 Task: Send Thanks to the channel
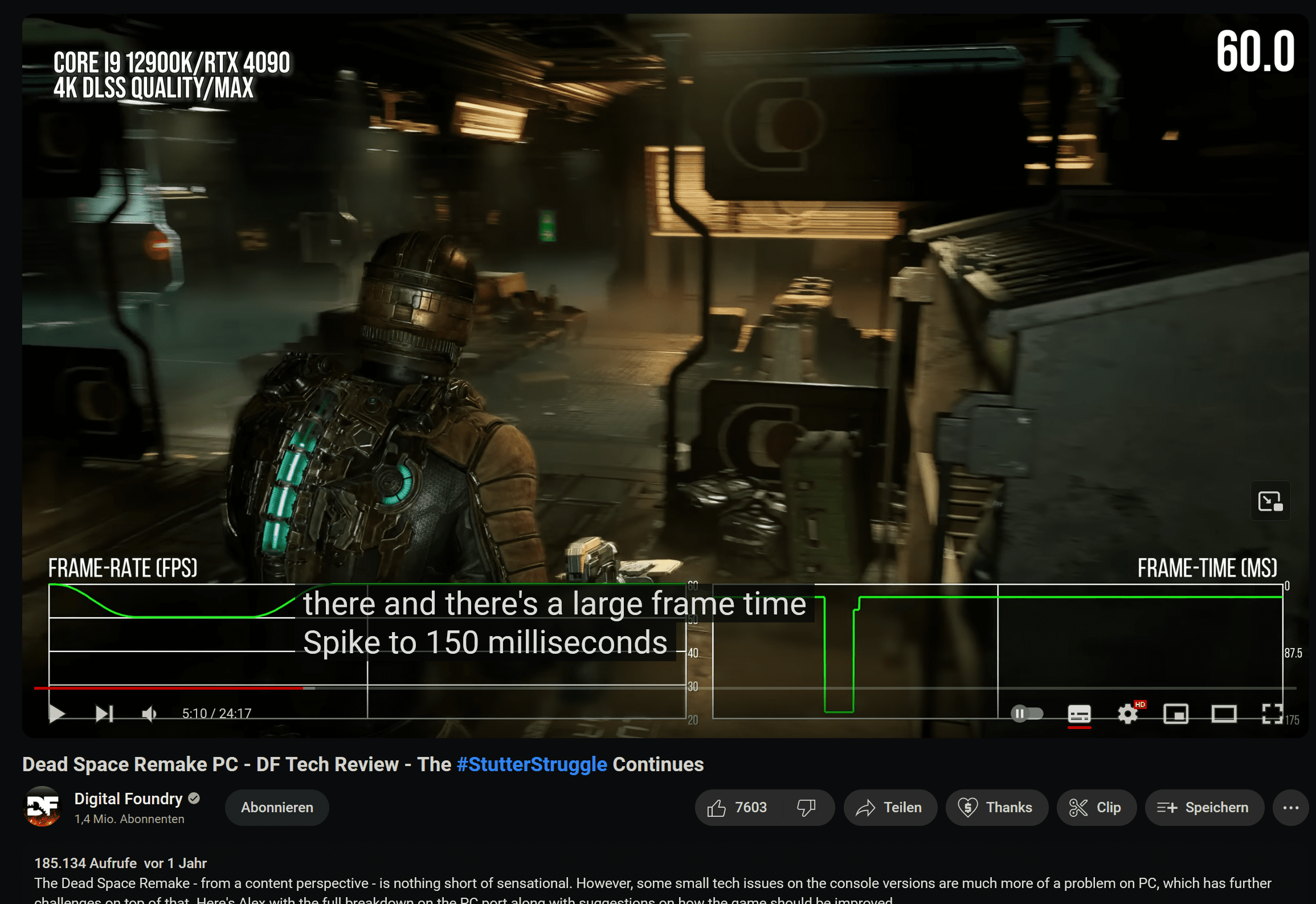(x=996, y=808)
